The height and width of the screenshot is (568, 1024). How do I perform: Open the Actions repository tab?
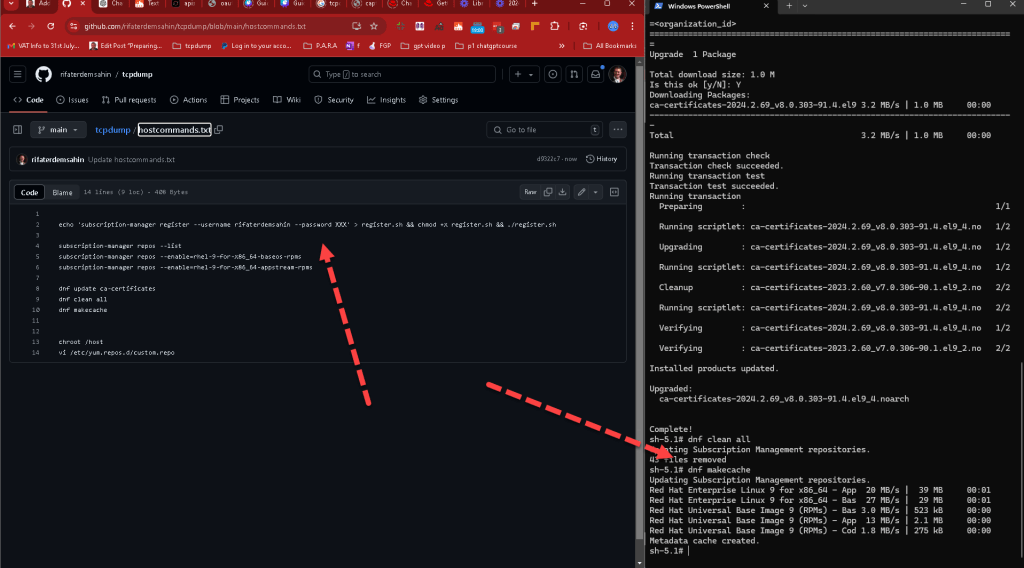[x=189, y=100]
